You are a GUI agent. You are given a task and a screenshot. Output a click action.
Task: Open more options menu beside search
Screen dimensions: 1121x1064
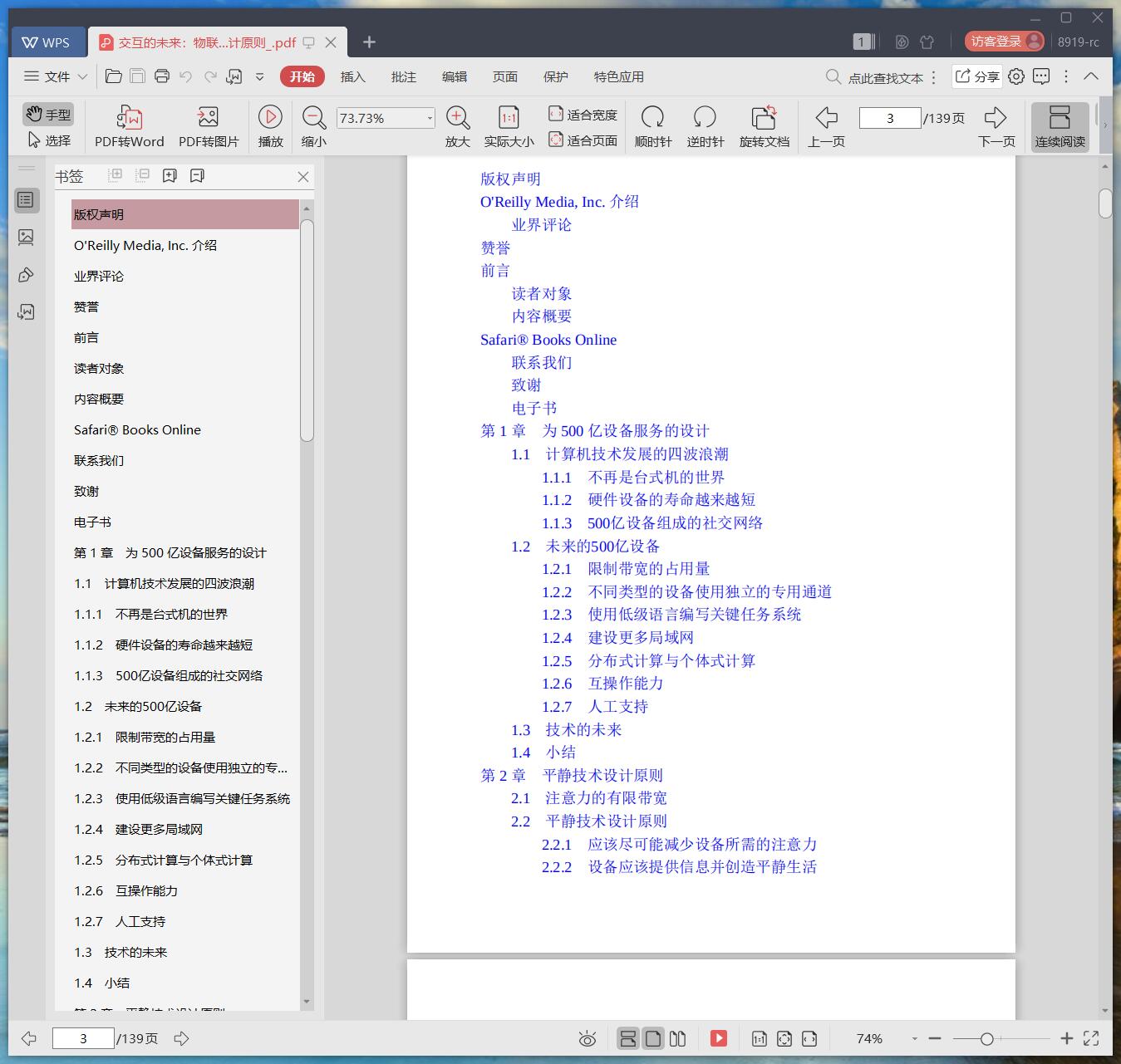(934, 77)
